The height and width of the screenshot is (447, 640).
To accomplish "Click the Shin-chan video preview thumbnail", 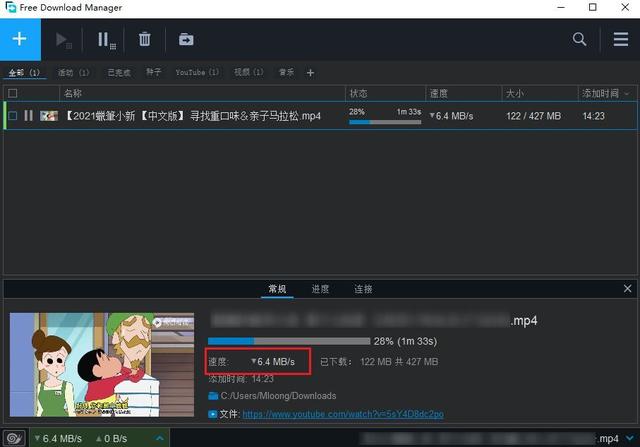I will click(x=102, y=365).
